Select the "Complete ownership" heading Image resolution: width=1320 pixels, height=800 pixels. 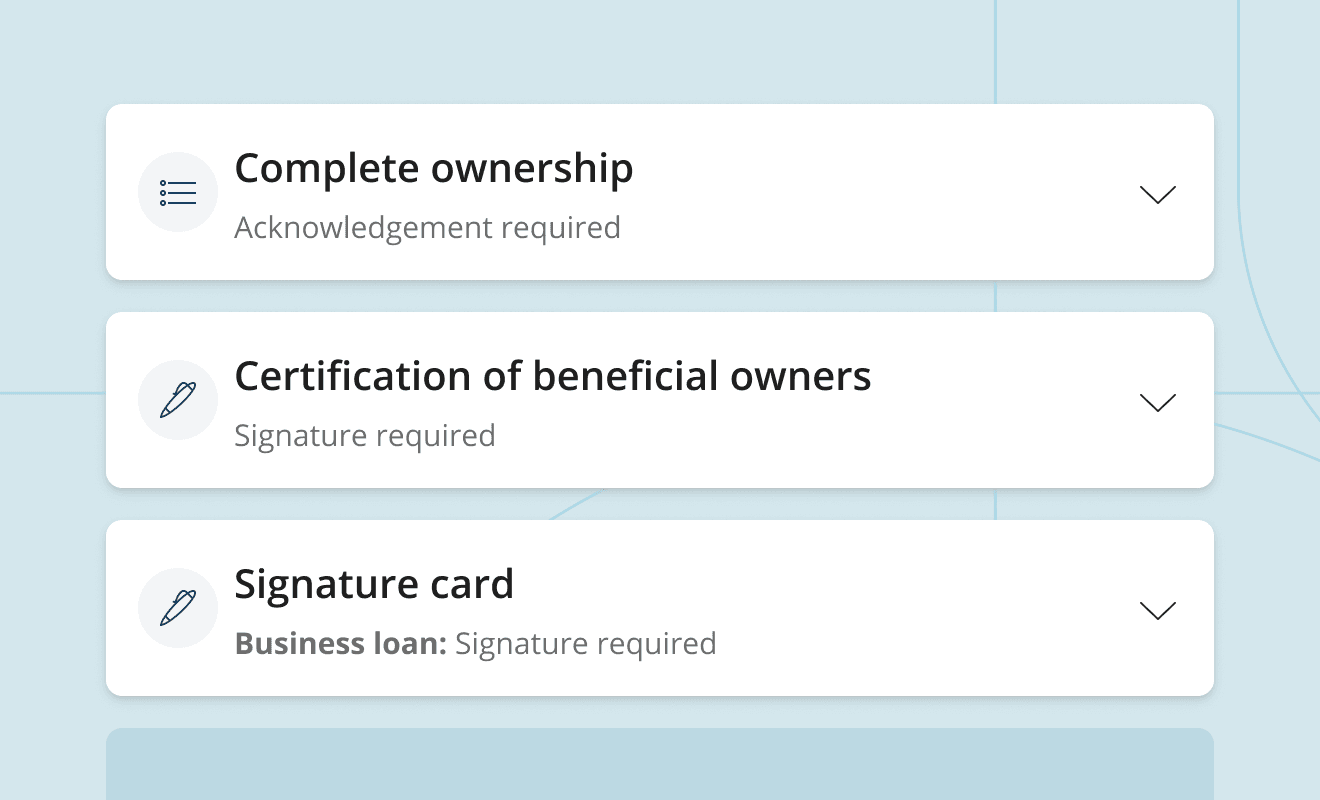click(433, 168)
